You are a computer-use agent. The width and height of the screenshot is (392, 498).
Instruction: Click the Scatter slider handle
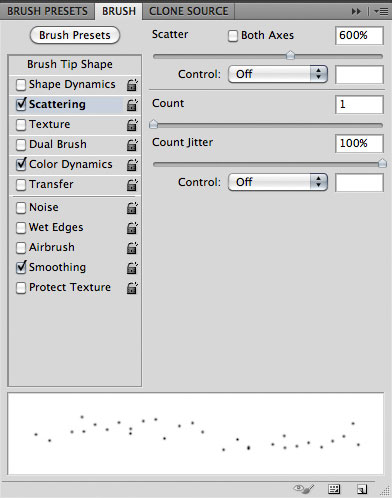(x=290, y=55)
